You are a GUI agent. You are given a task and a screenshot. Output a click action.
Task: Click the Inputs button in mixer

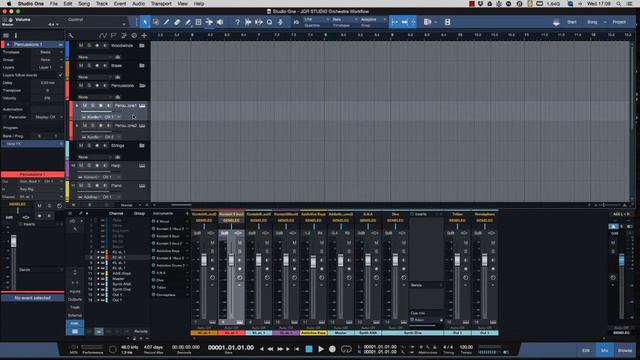tap(75, 291)
